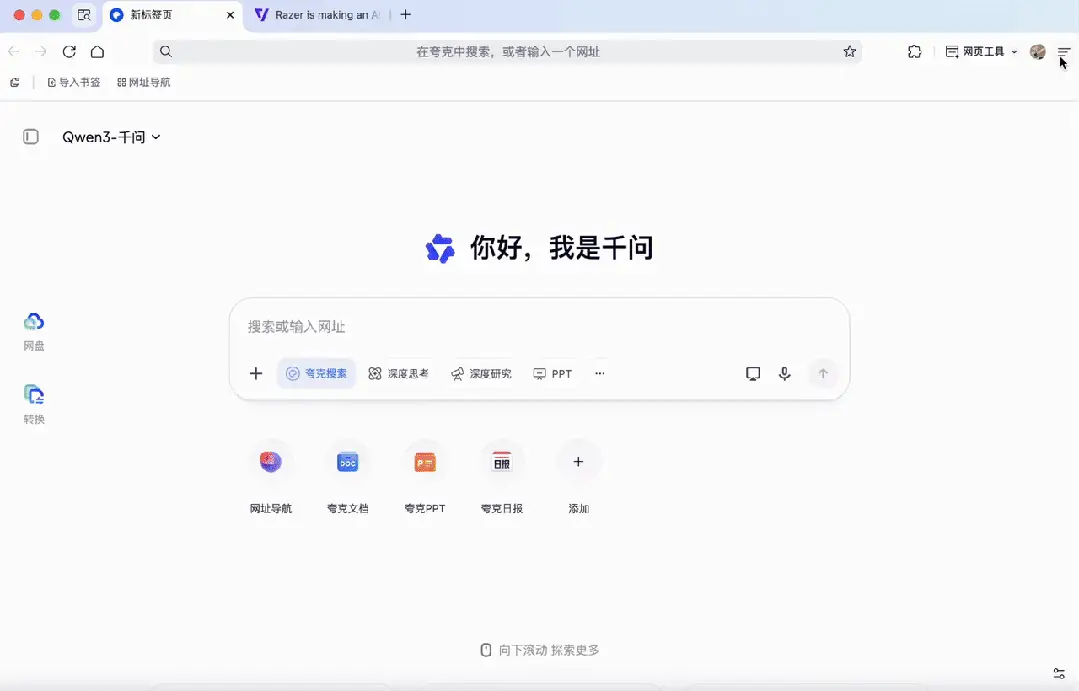Open the PPT creation mode

552,373
